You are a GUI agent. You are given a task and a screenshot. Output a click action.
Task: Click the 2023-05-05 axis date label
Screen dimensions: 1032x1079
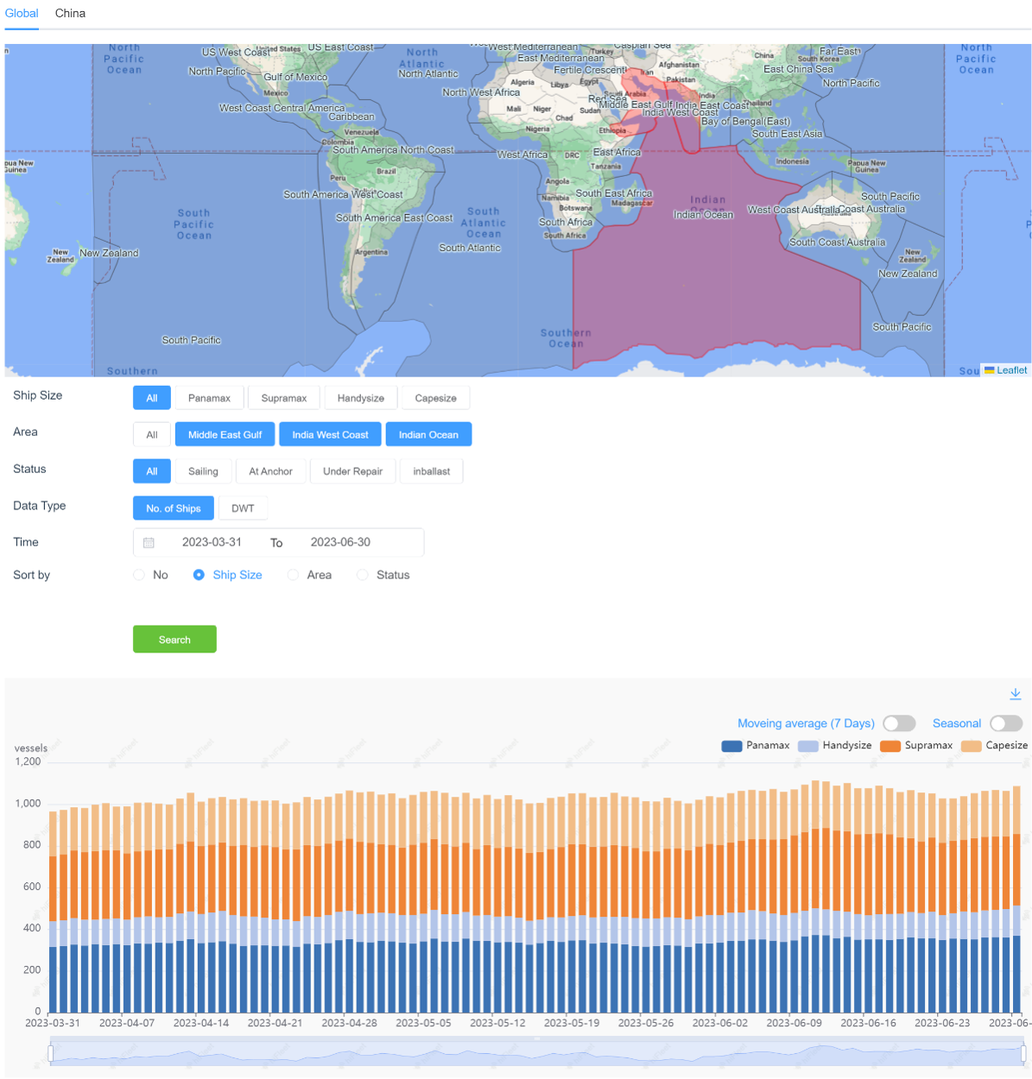click(x=424, y=1023)
